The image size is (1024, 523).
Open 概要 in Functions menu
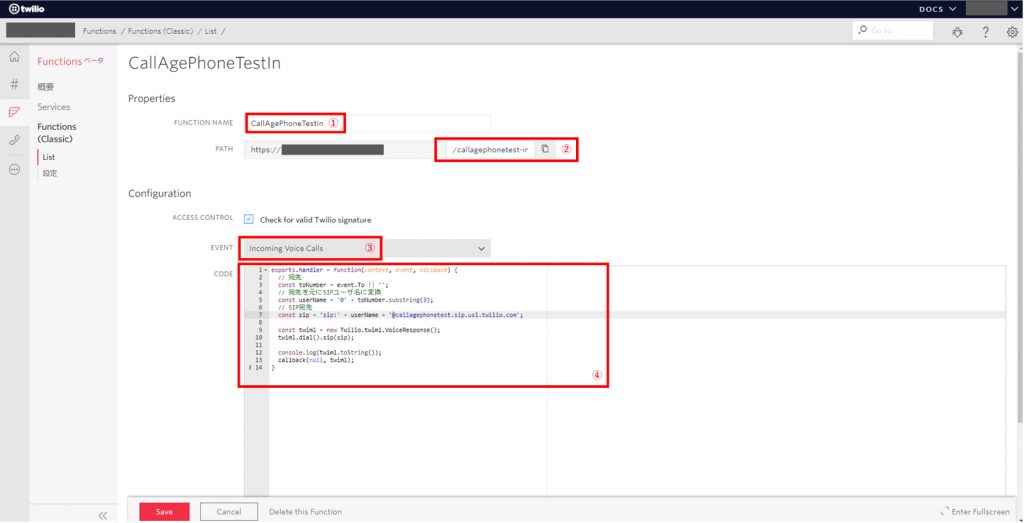[46, 87]
